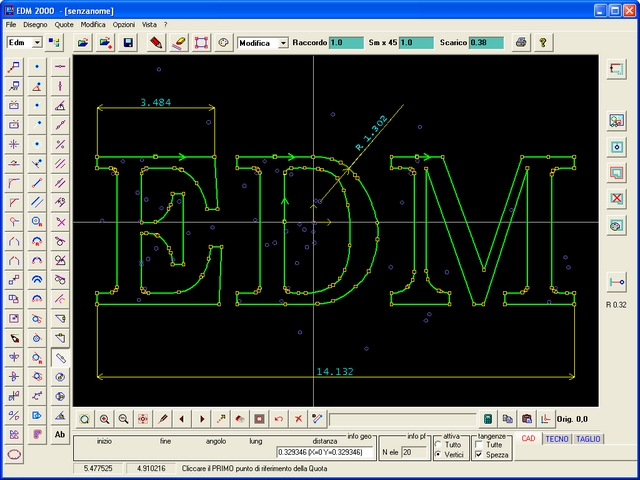This screenshot has width=640, height=480.
Task: Click the right black arrow icon
Action: (x=202, y=419)
